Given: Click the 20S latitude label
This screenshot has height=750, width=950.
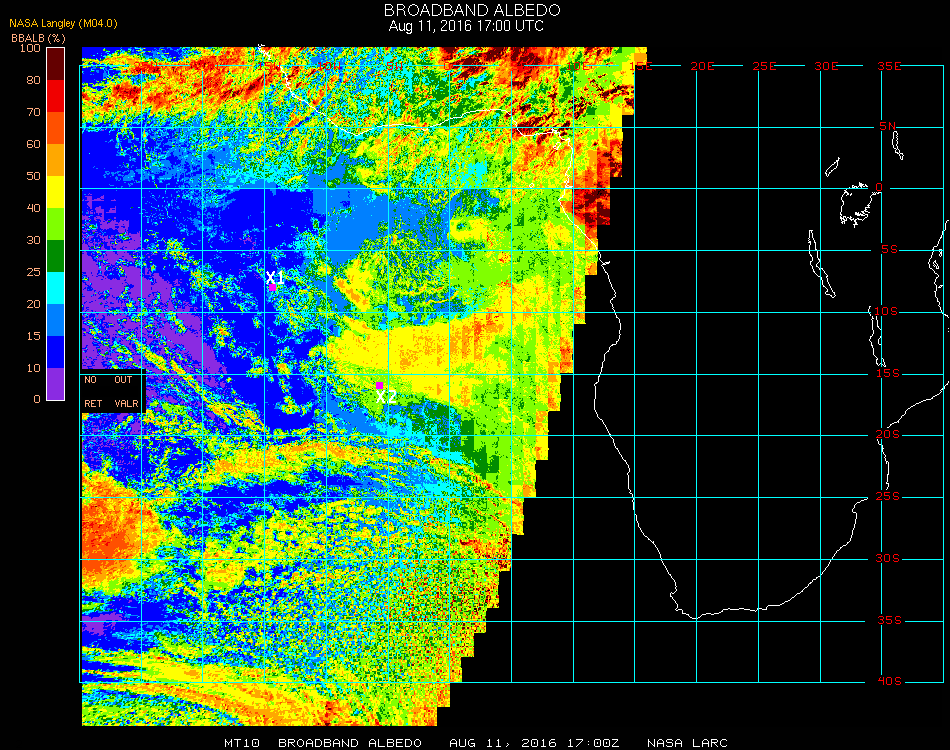Looking at the screenshot, I should click(x=888, y=434).
